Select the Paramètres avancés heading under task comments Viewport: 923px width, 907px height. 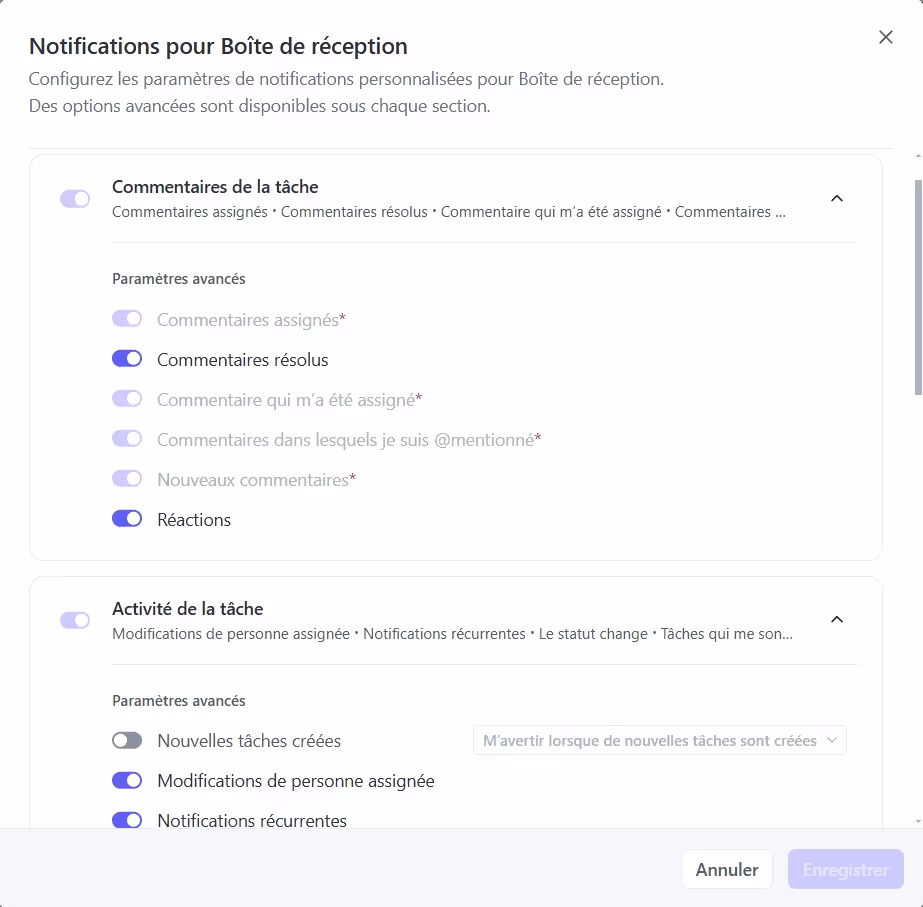click(178, 279)
